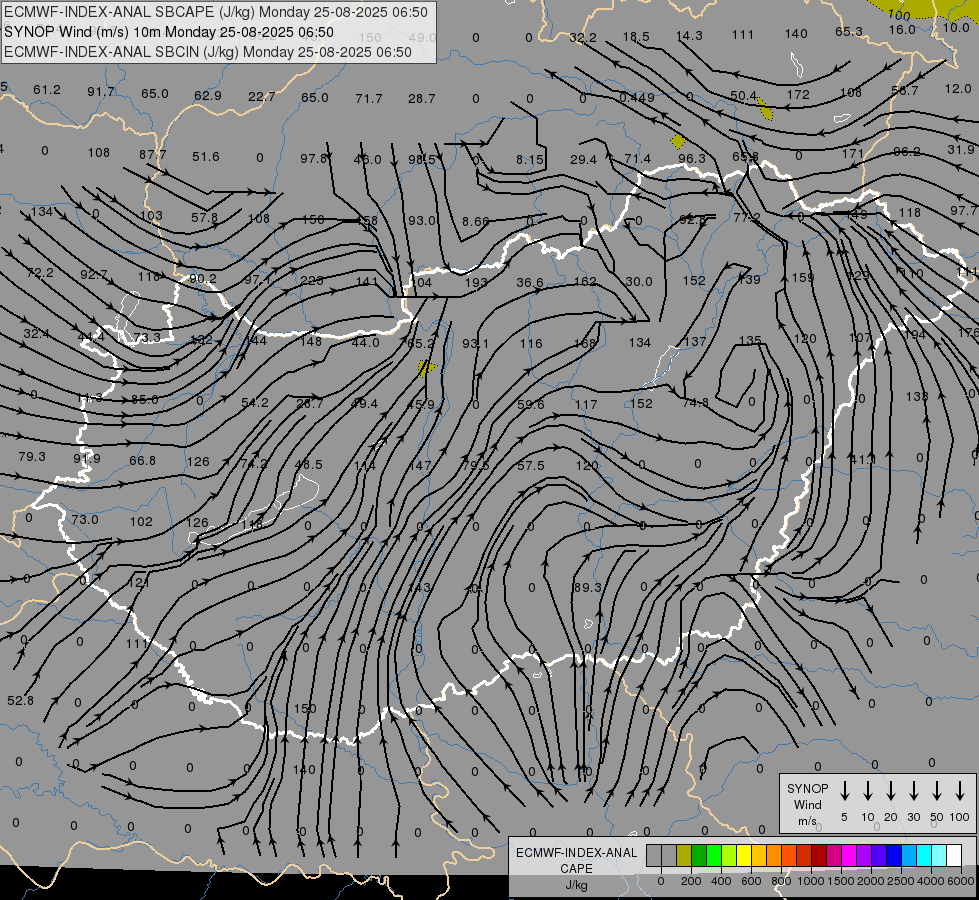Select the 194 value on the right side
979x900 pixels.
coord(915,335)
